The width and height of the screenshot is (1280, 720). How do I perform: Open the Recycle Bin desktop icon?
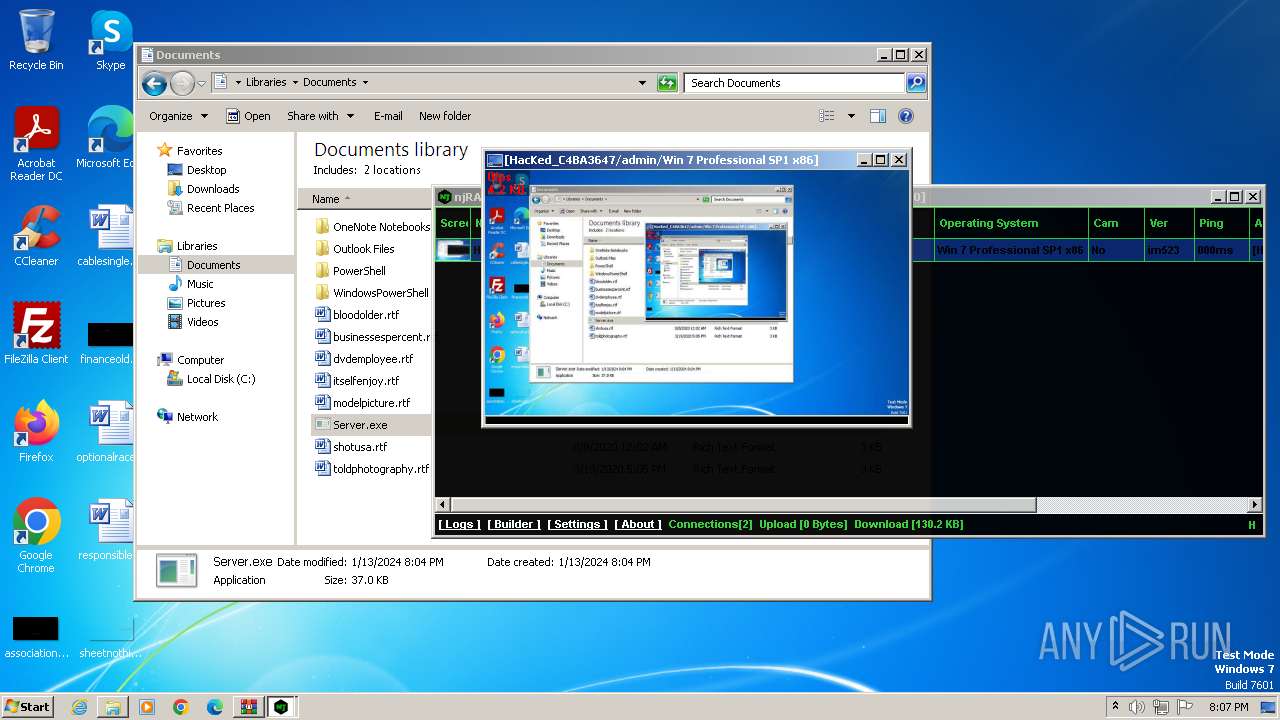36,40
